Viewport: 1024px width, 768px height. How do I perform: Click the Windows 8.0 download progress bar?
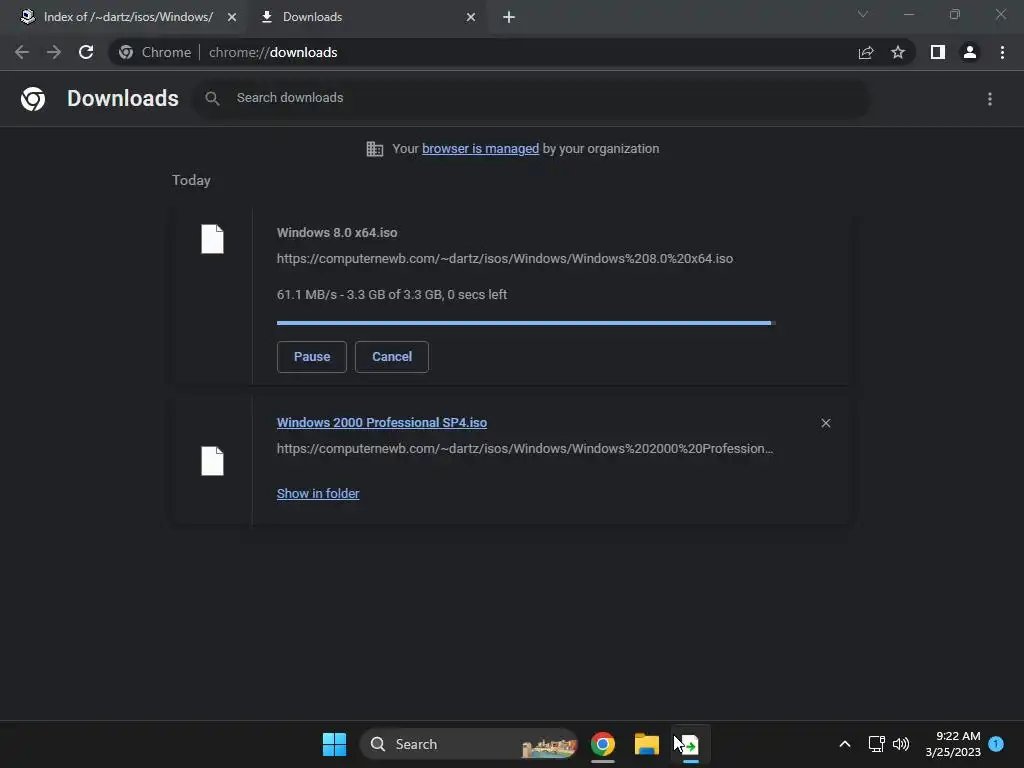526,323
